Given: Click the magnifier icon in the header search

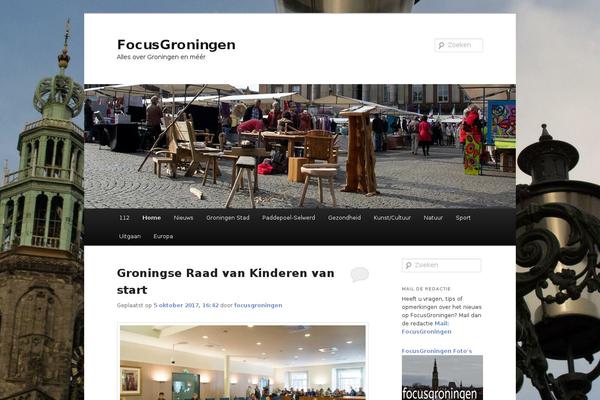Looking at the screenshot, I should click(x=441, y=45).
